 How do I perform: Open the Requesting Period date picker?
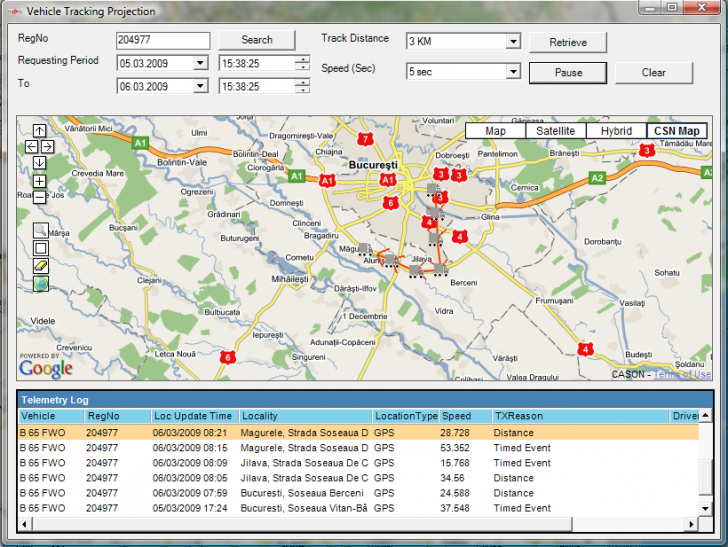(x=200, y=63)
